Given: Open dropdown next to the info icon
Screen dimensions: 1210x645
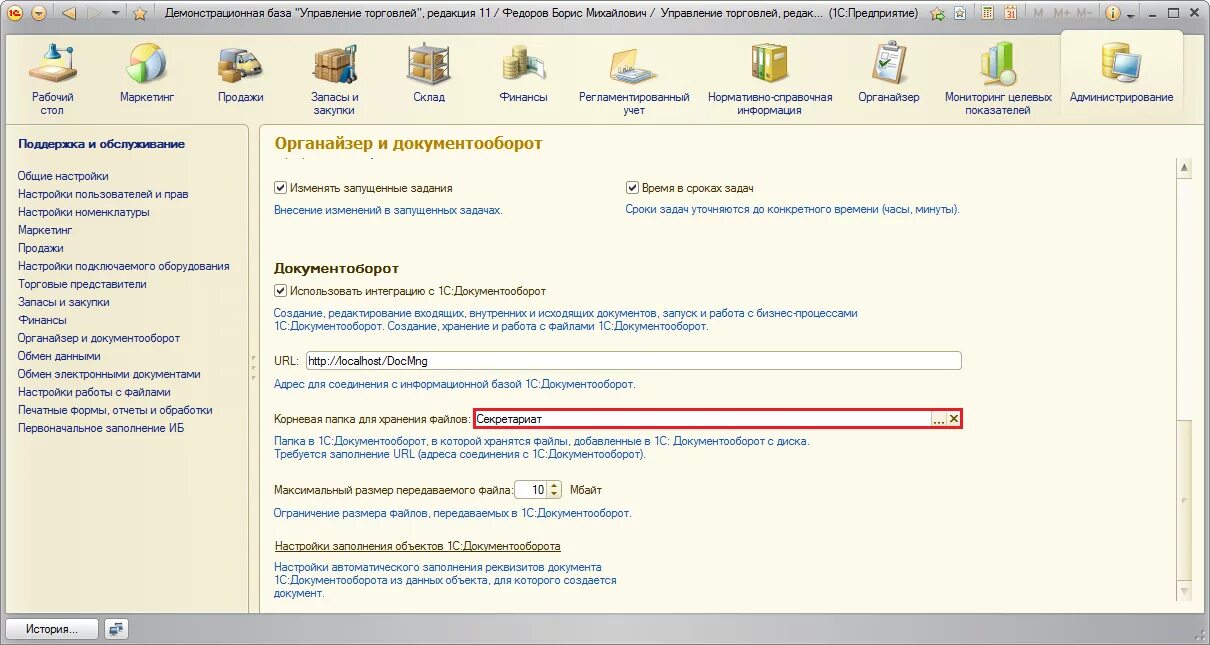Looking at the screenshot, I should click(x=1131, y=15).
